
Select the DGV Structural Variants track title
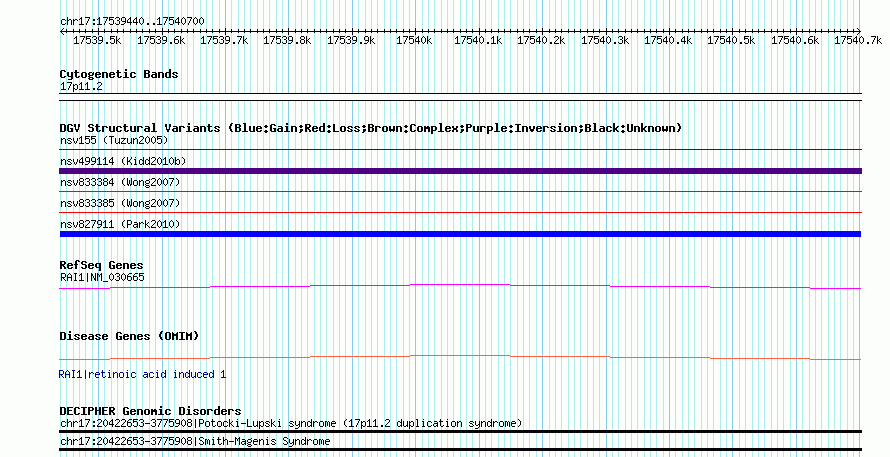coord(371,128)
